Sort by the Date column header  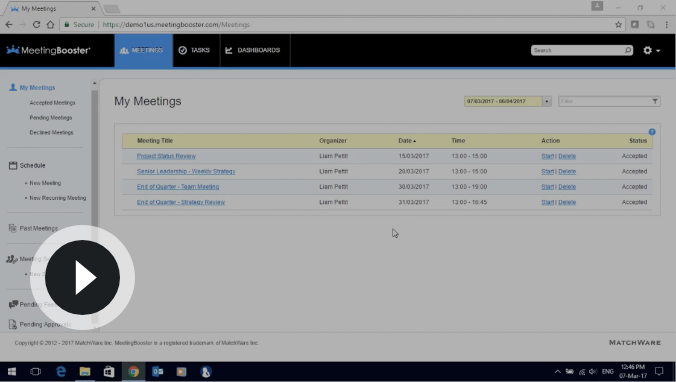[x=407, y=141]
